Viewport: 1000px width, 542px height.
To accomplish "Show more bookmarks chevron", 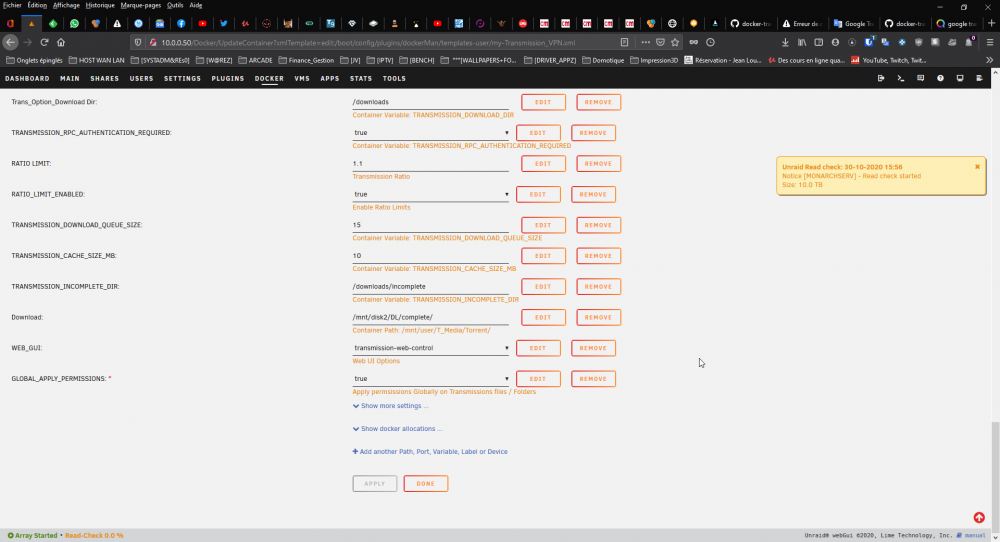I will pos(990,60).
